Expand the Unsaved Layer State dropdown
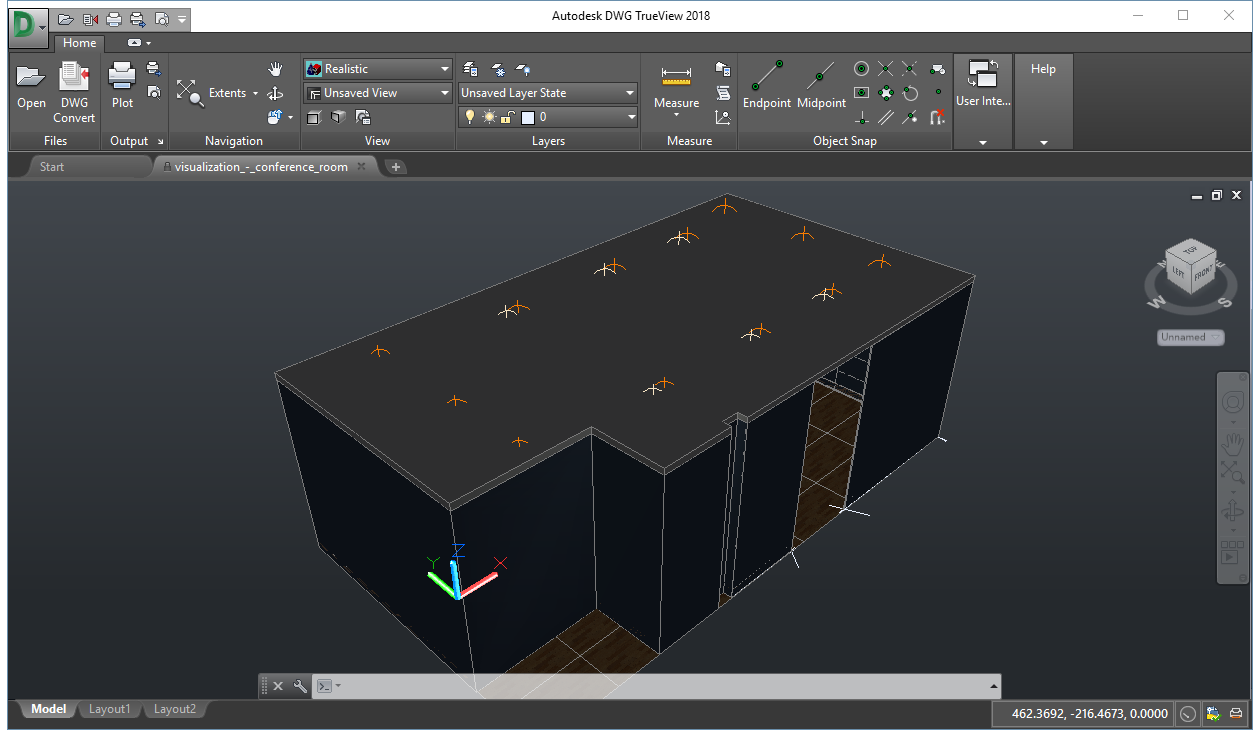Screen dimensions: 1260x737 point(630,92)
